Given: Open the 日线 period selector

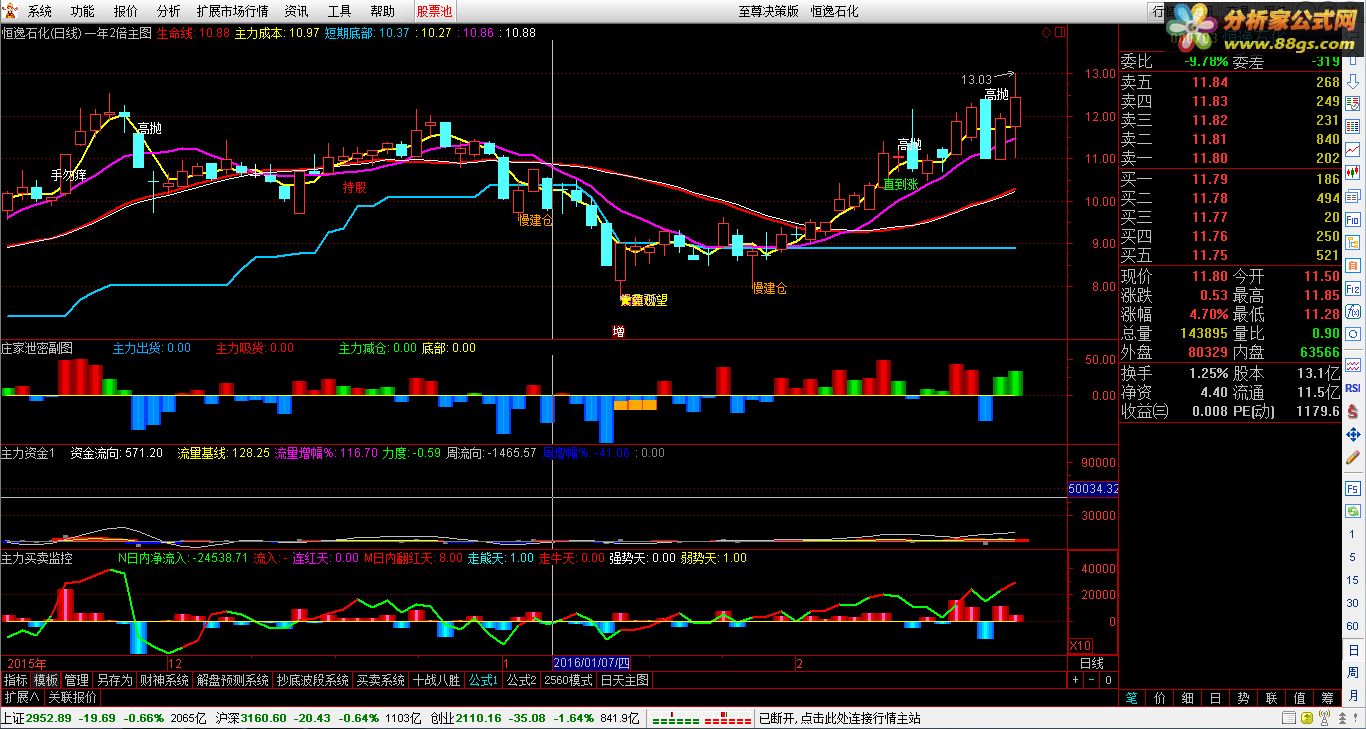Looking at the screenshot, I should click(1092, 663).
